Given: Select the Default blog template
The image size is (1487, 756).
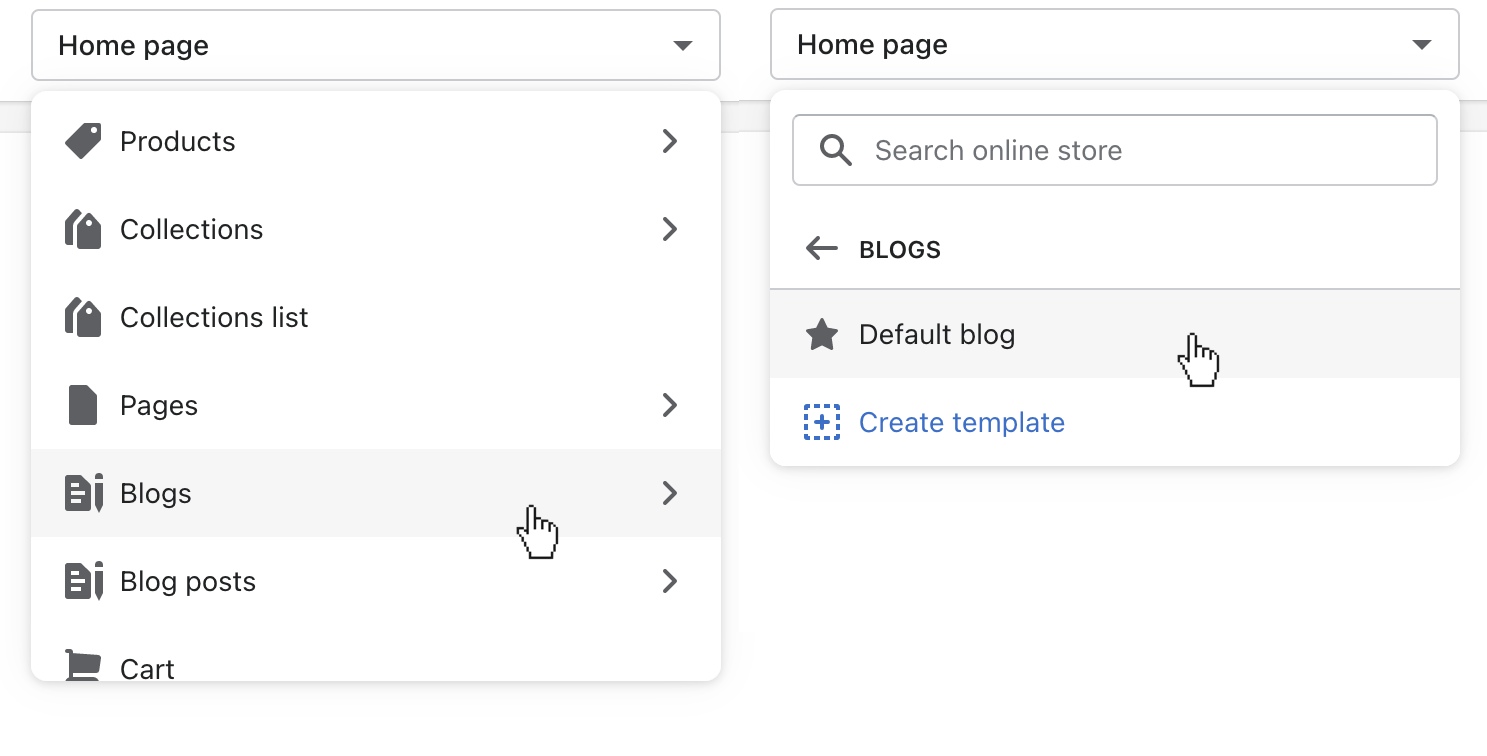Looking at the screenshot, I should 937,335.
